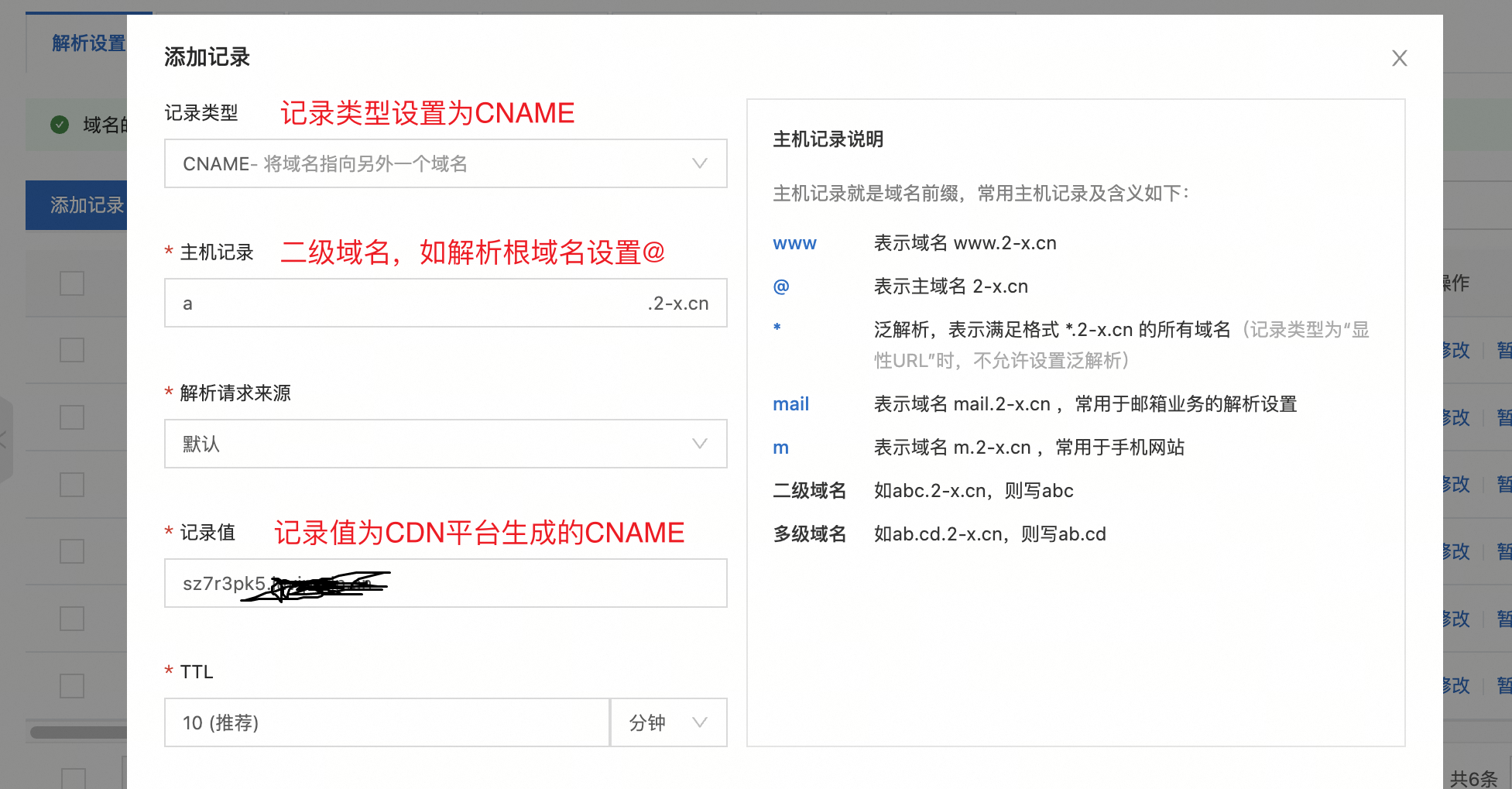The image size is (1512, 789).
Task: Click the TTL value input showing 10 (推荐)
Action: pyautogui.click(x=386, y=722)
